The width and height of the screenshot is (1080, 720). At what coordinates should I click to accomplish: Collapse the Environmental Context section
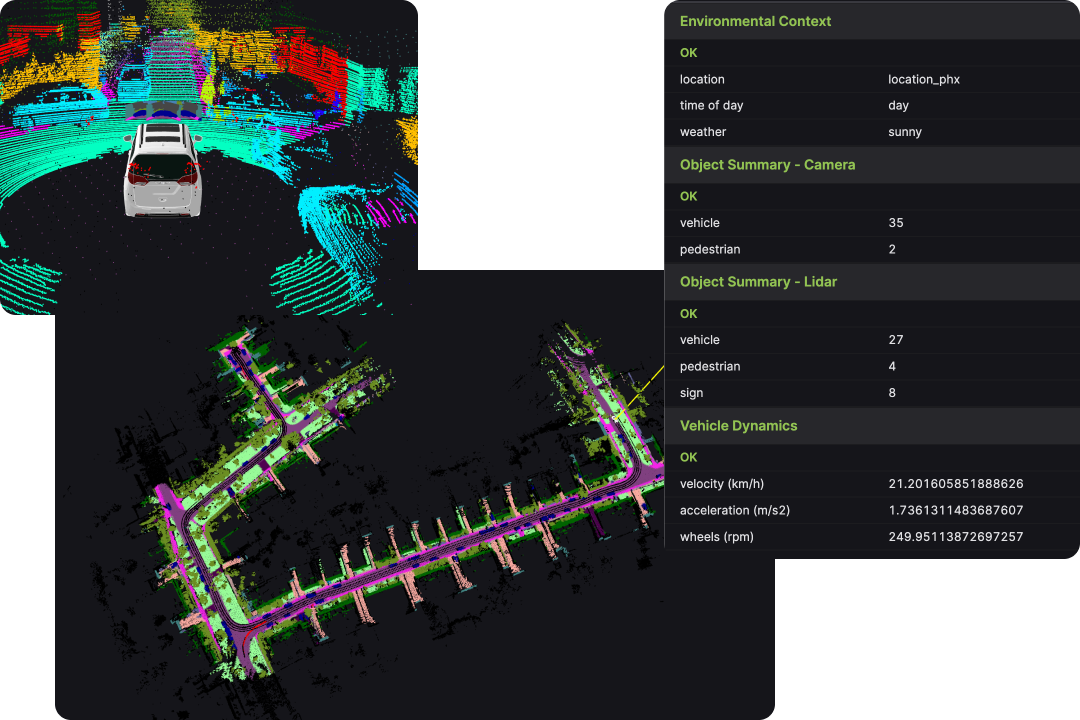[x=755, y=21]
